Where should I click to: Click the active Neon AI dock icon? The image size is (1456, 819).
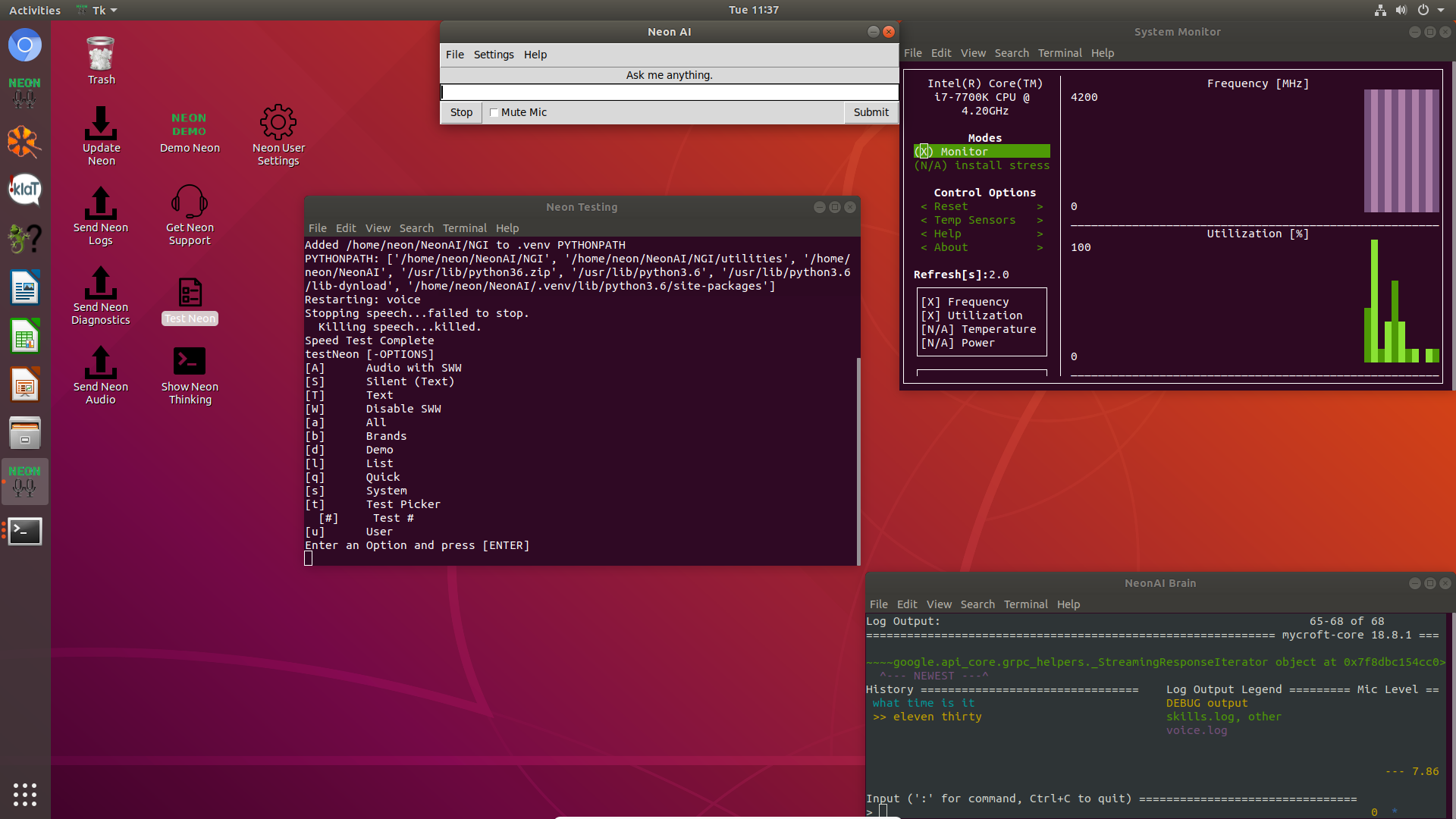[x=25, y=482]
